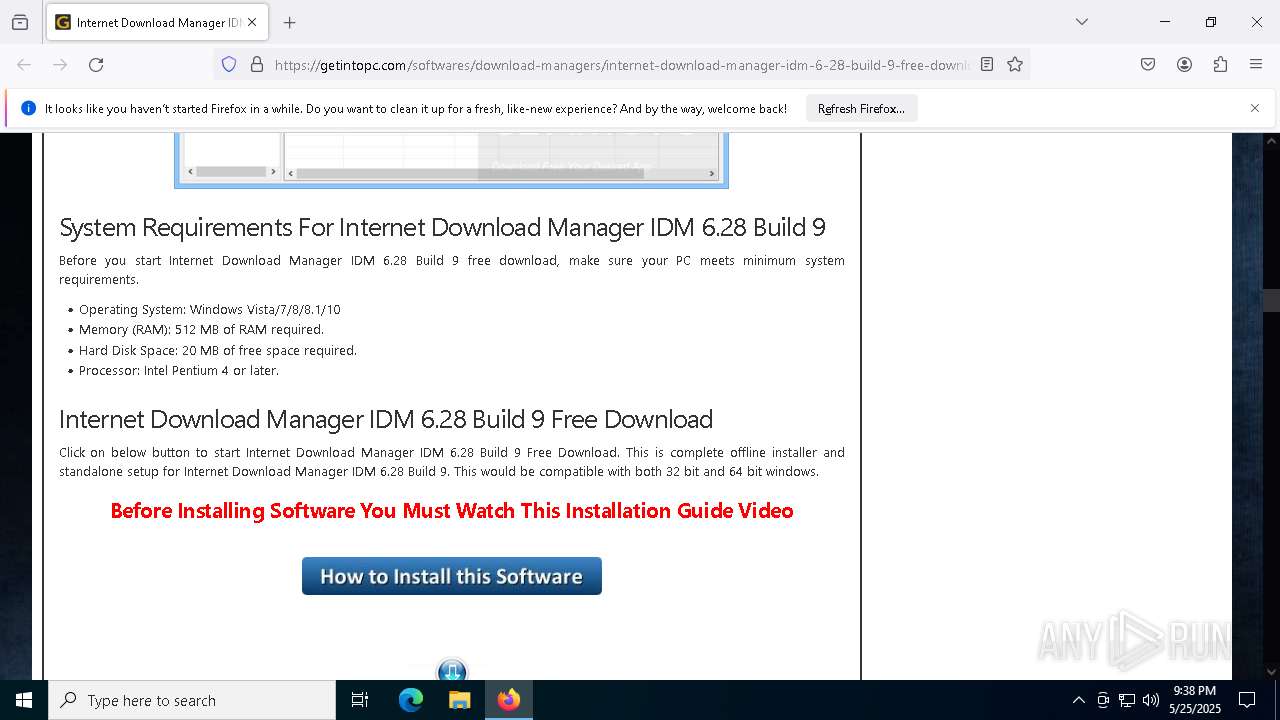Reload the current page
Viewport: 1280px width, 720px height.
click(x=96, y=65)
